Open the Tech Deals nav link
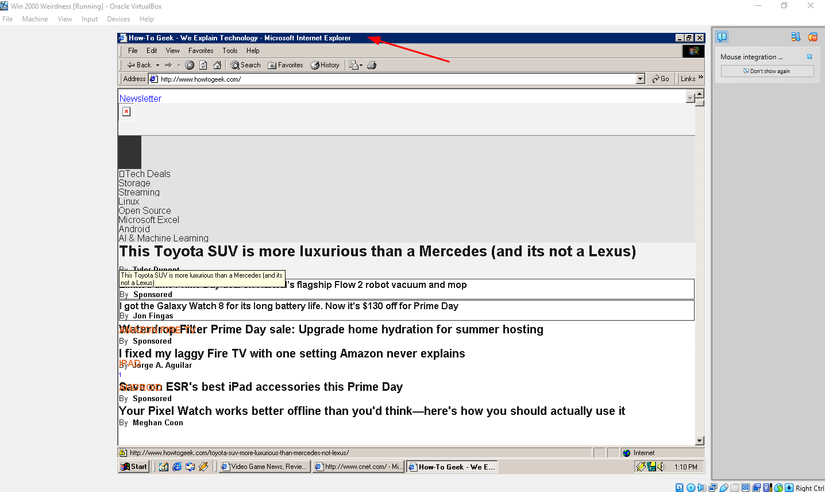This screenshot has width=825, height=492. pyautogui.click(x=147, y=174)
